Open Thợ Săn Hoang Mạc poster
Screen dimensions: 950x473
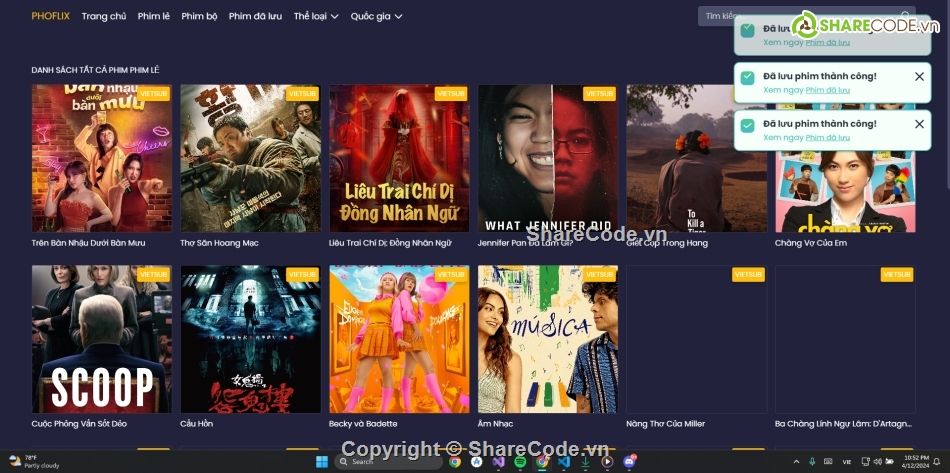tap(250, 158)
